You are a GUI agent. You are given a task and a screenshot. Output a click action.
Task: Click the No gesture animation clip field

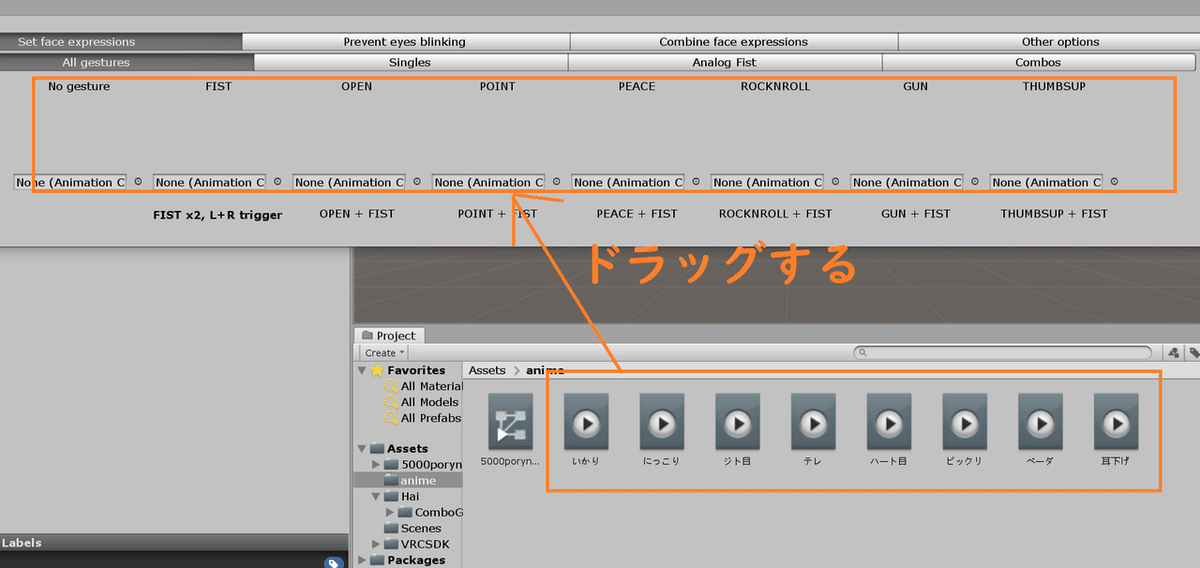[x=70, y=182]
